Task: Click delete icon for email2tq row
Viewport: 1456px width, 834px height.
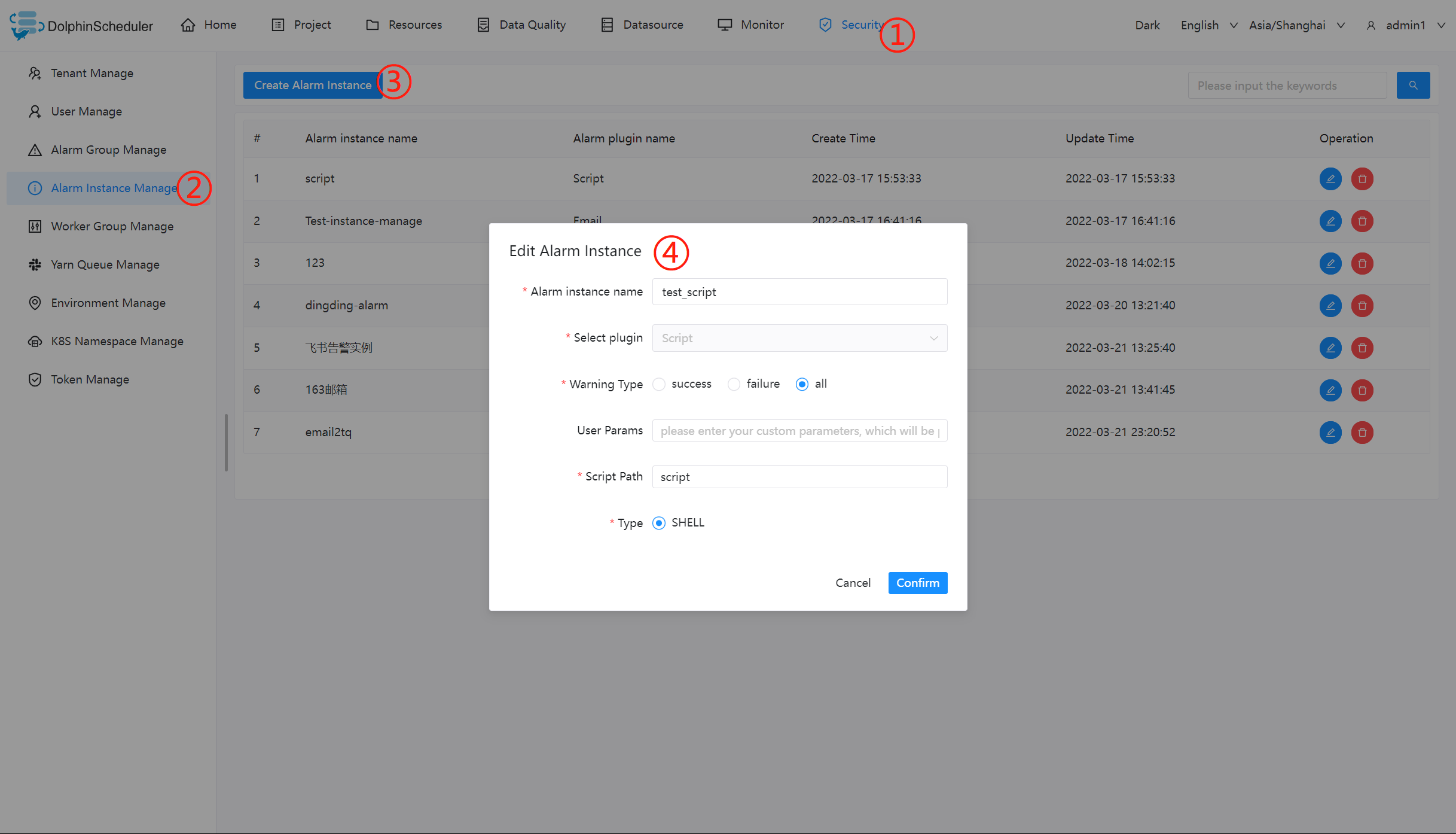Action: 1362,432
